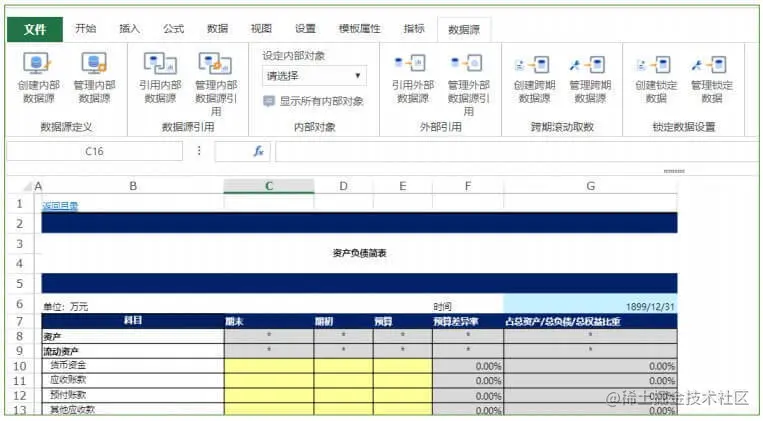Viewport: 763px width, 421px height.
Task: Click 引用内部数据源 icon
Action: pos(160,63)
